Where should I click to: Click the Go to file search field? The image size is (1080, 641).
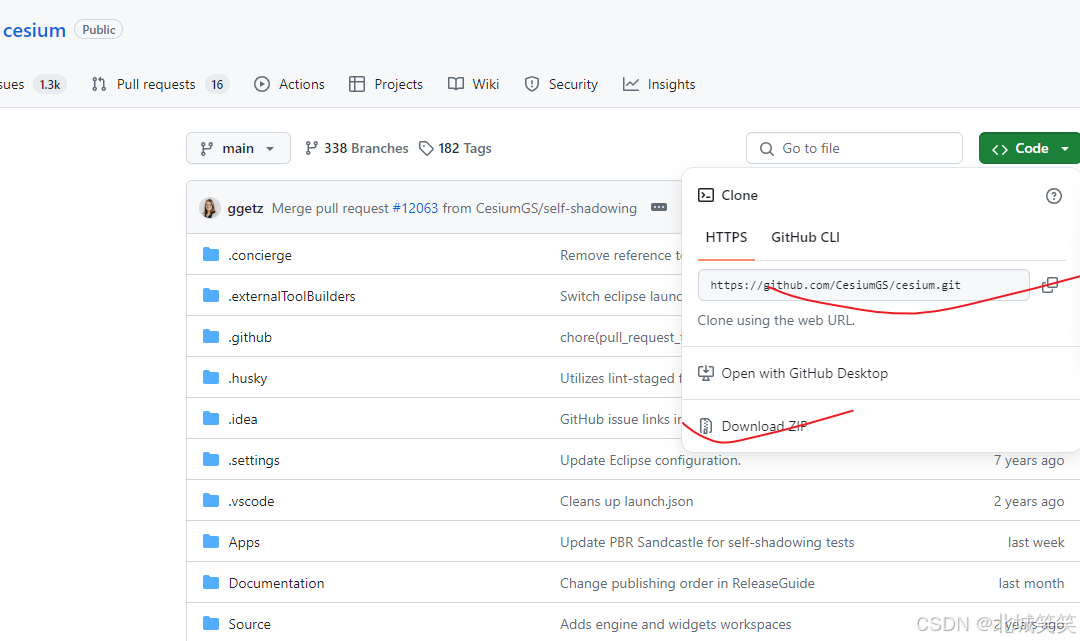click(854, 148)
